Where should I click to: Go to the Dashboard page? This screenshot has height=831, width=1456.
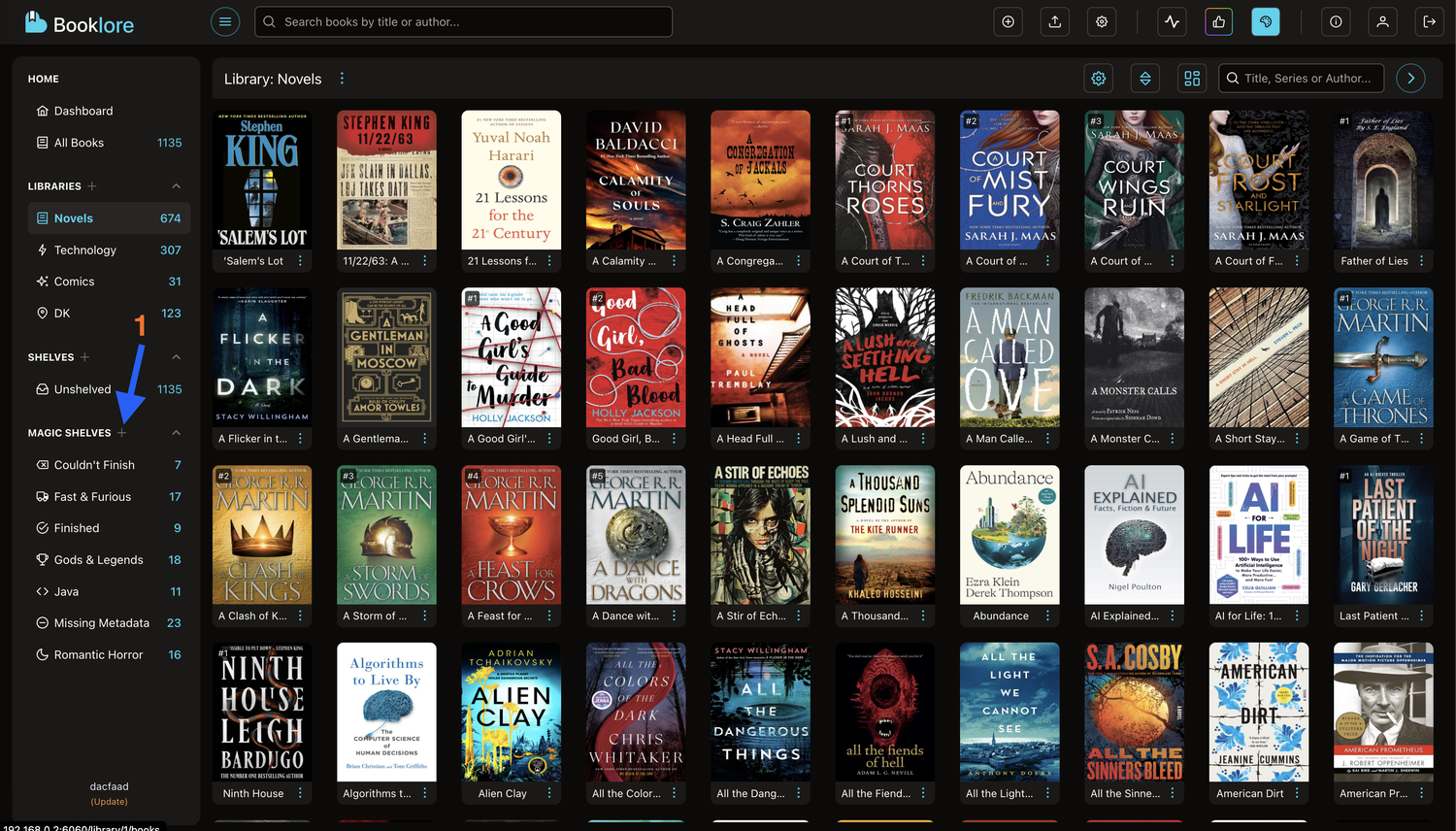coord(83,112)
